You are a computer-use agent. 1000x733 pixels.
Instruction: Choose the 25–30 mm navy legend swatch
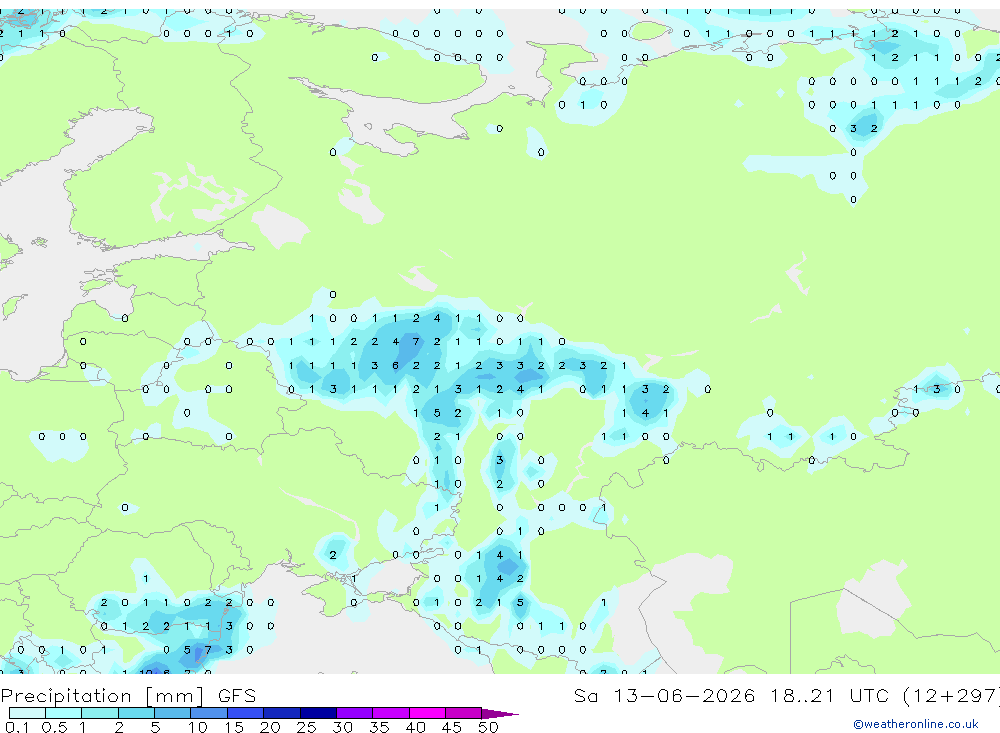click(x=318, y=713)
